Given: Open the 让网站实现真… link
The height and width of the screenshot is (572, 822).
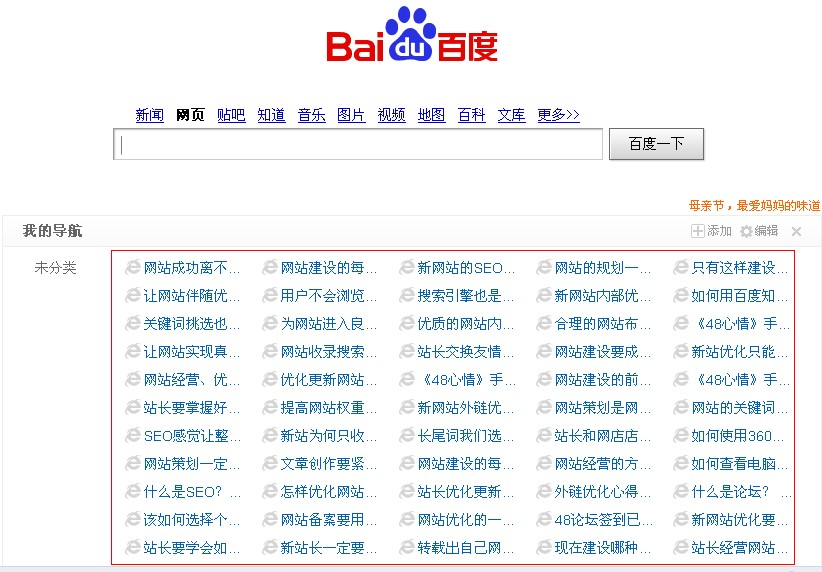Looking at the screenshot, I should [x=192, y=351].
